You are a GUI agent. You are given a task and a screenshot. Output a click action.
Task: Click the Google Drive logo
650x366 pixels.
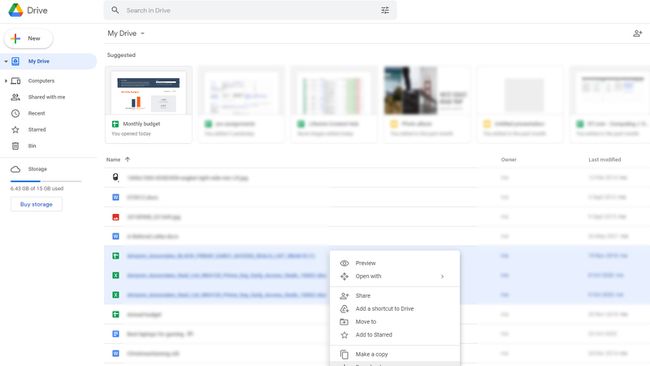coord(16,10)
